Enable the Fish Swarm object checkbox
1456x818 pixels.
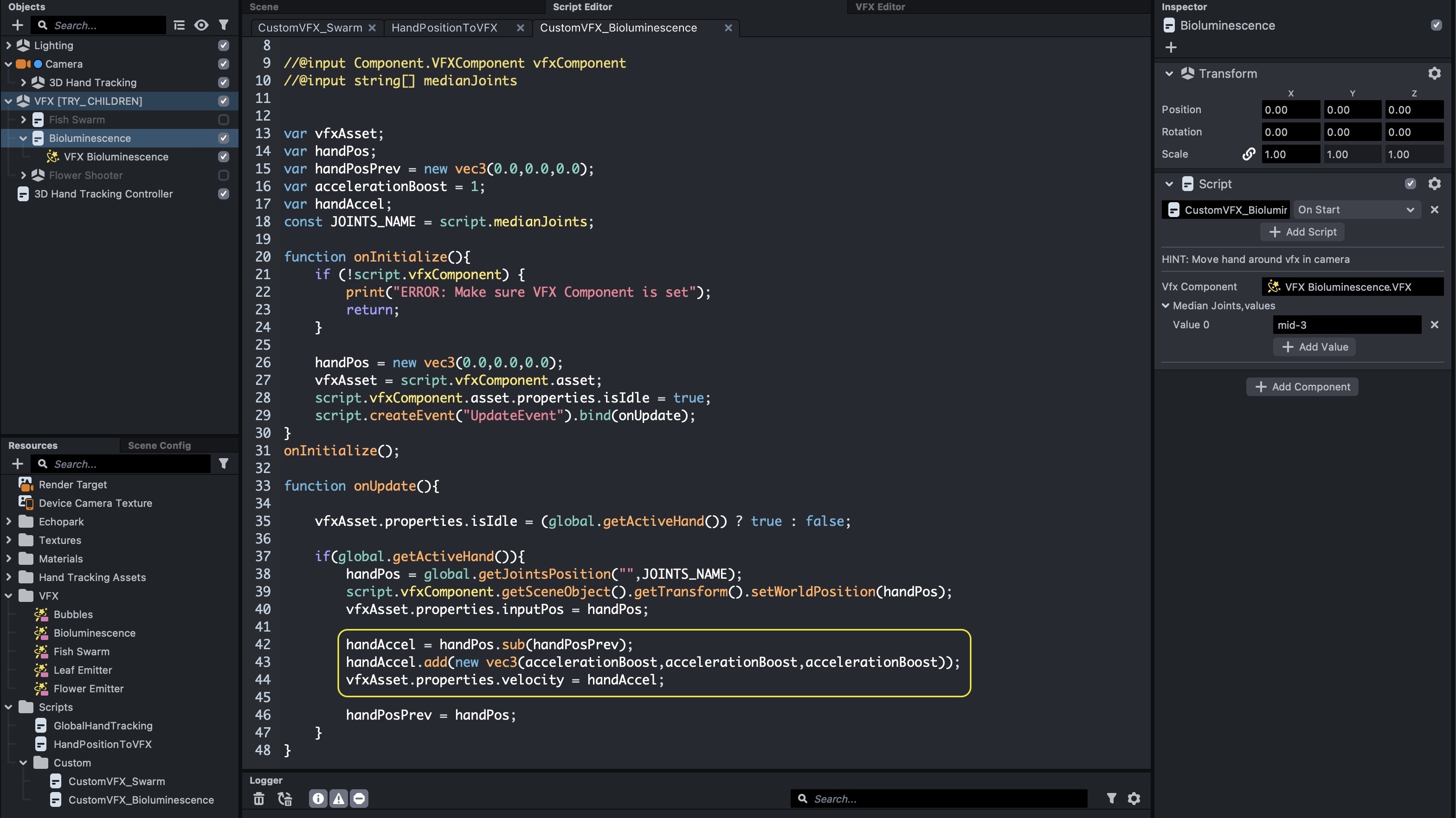point(223,120)
